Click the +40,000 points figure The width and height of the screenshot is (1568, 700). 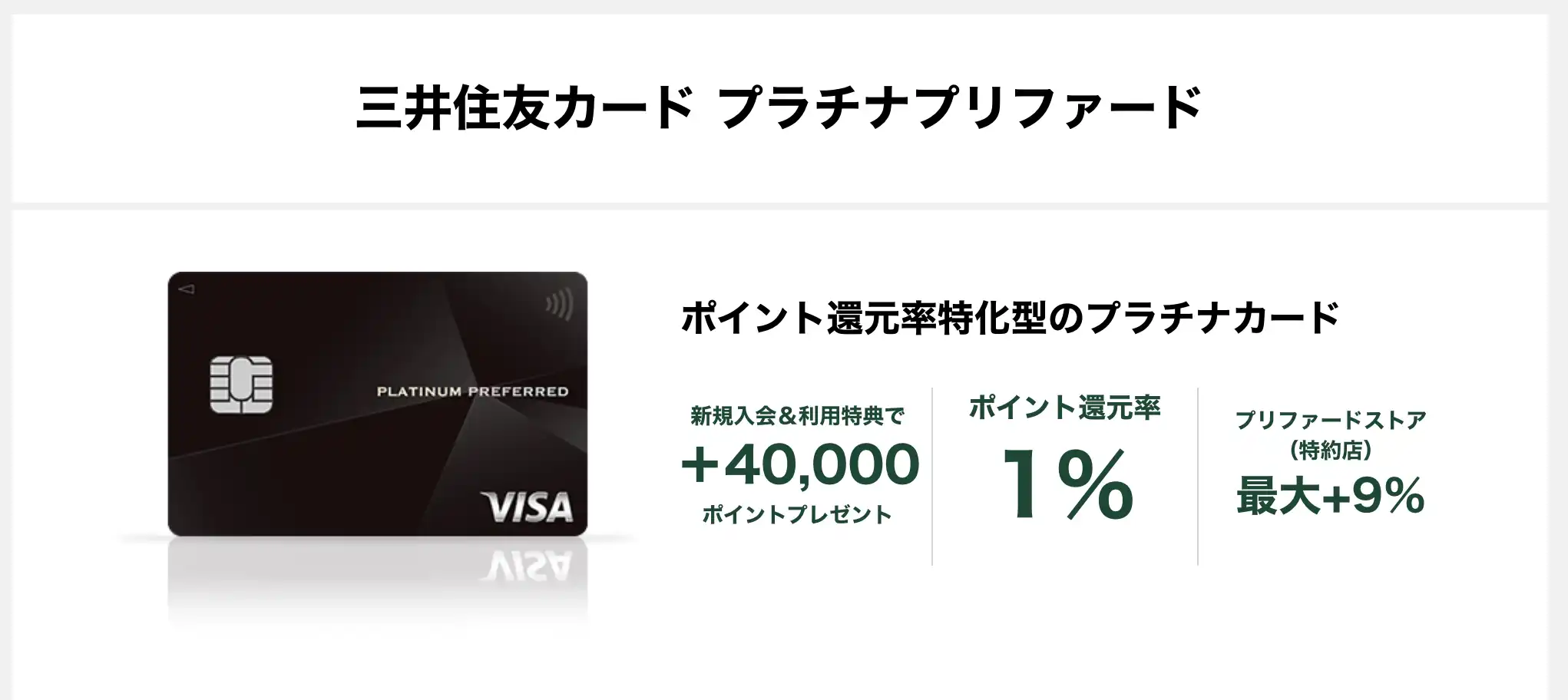tap(800, 464)
